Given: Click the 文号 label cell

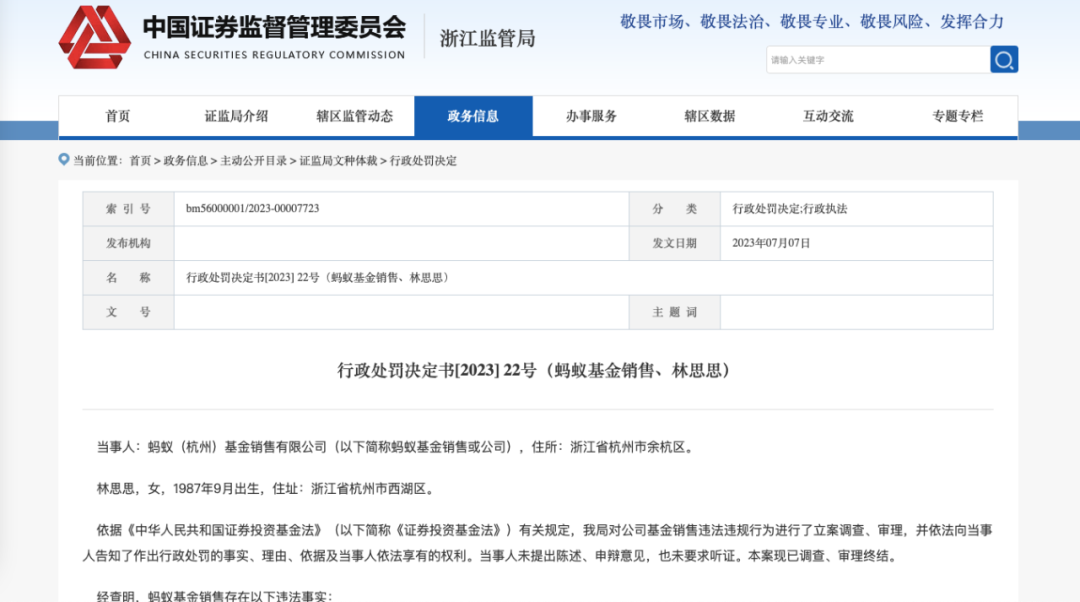Looking at the screenshot, I should (x=128, y=312).
